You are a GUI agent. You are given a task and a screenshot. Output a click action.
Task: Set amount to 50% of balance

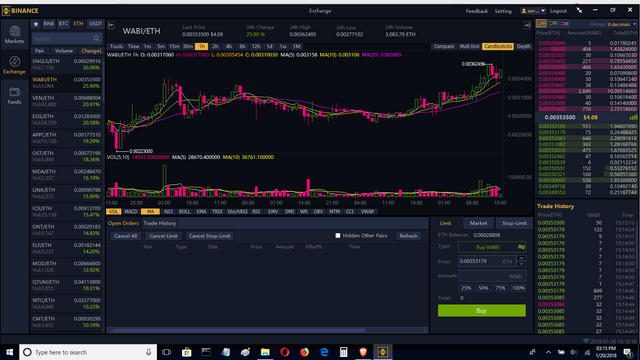(x=483, y=288)
